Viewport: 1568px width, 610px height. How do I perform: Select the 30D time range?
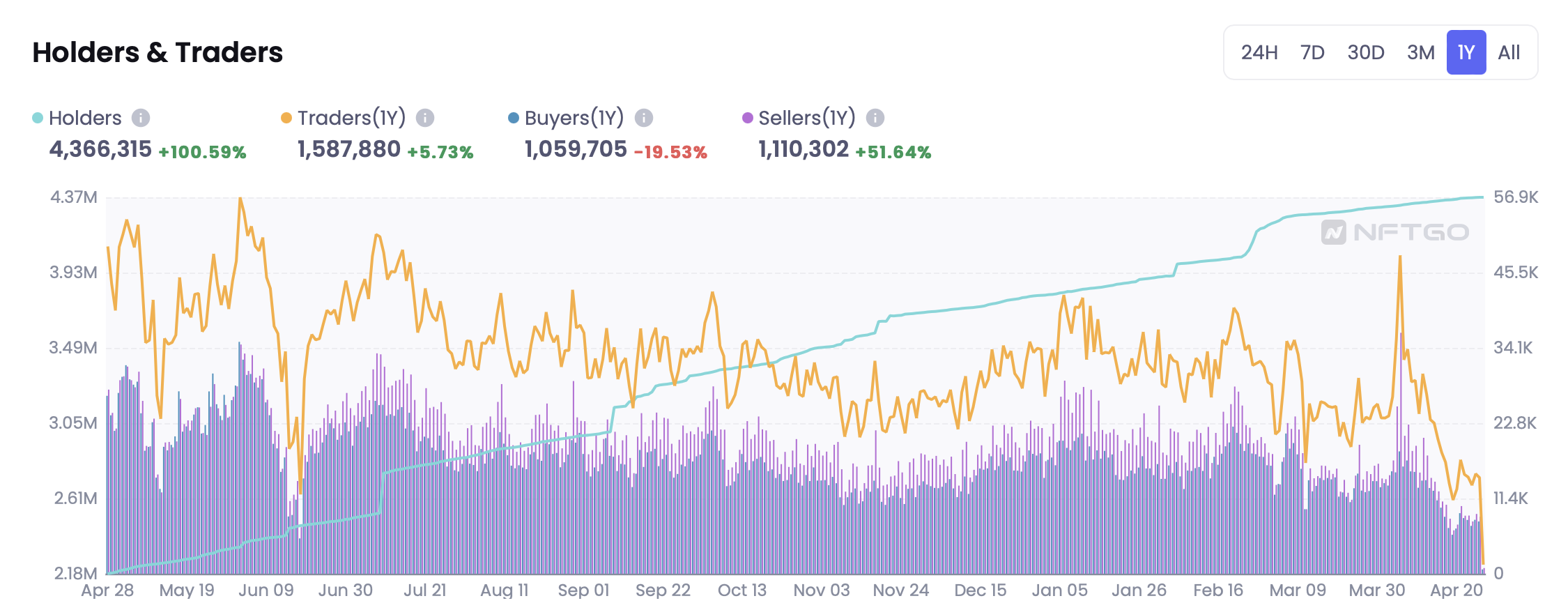coord(1366,52)
